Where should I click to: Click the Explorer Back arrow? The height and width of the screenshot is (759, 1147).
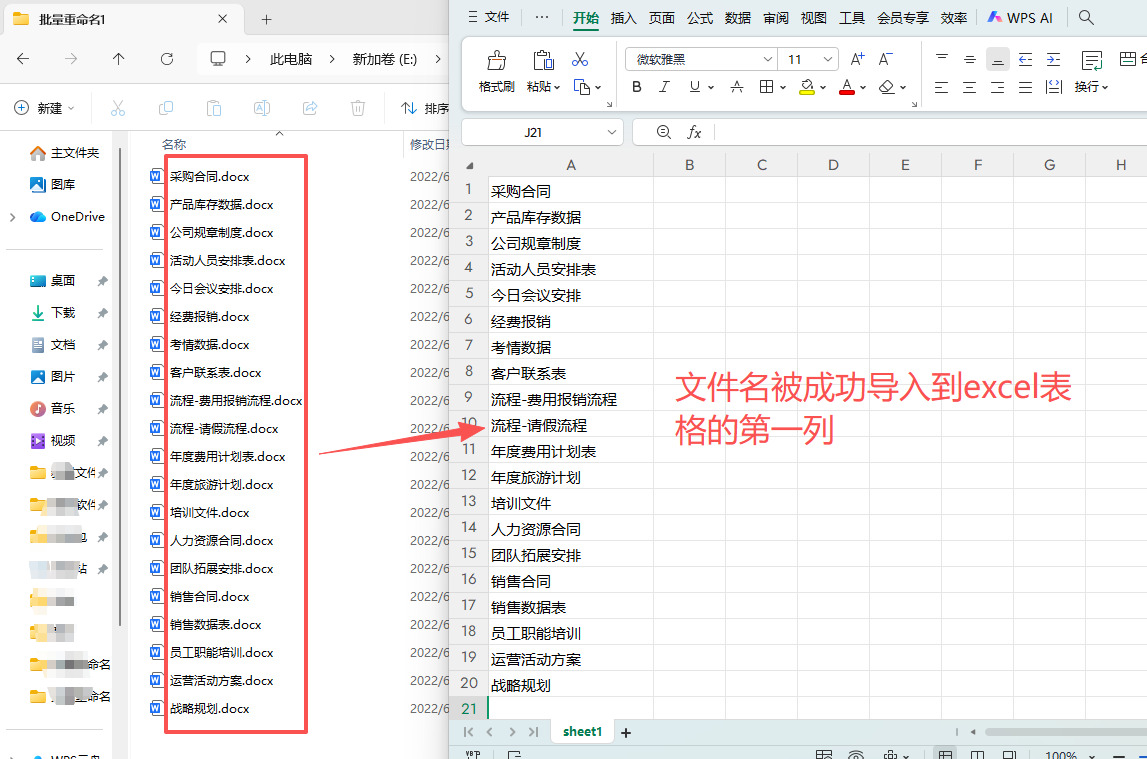(x=23, y=58)
